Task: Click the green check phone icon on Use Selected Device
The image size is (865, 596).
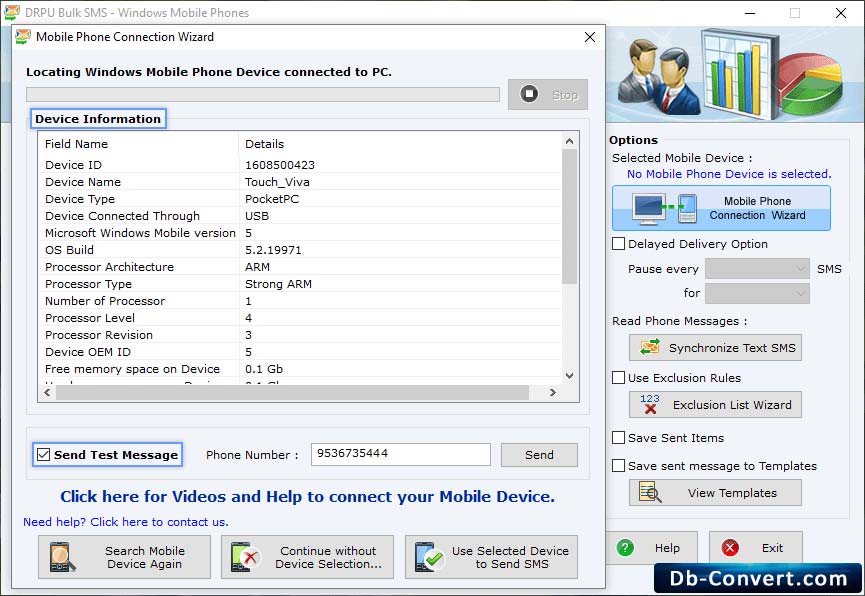Action: point(429,557)
